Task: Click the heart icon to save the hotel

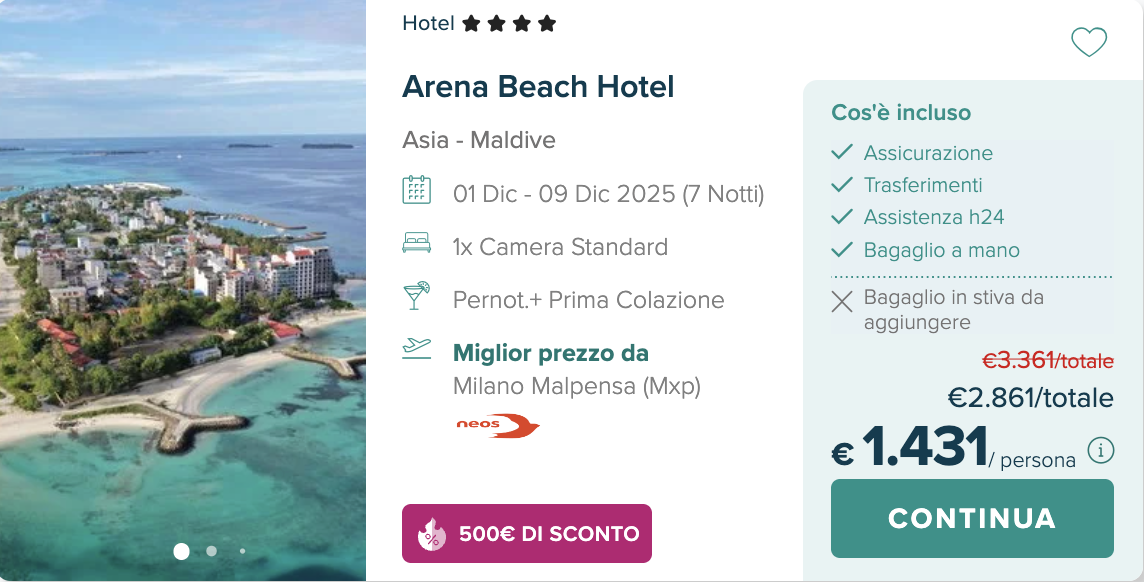Action: (1089, 42)
